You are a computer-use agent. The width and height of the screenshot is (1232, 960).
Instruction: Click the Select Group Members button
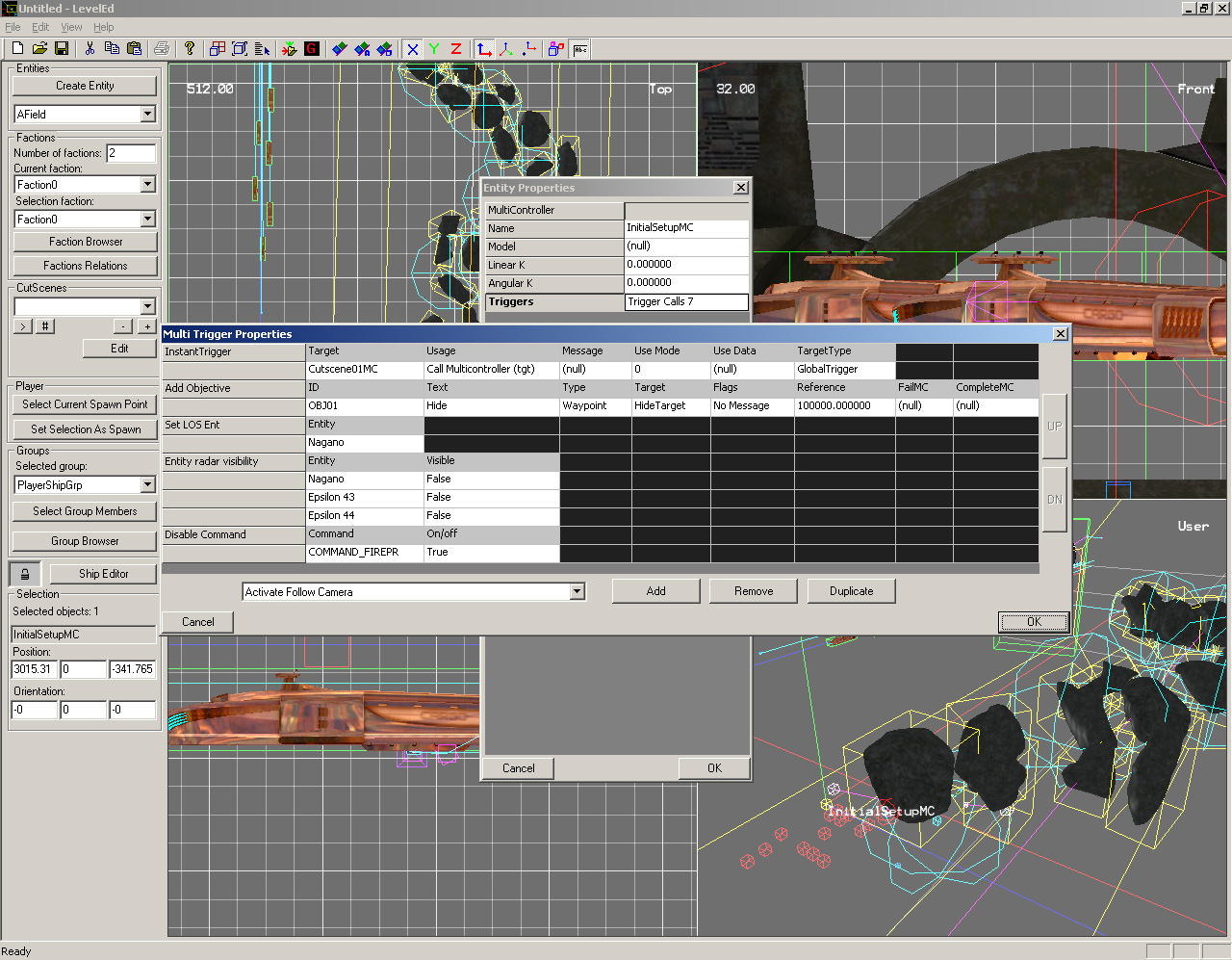(x=85, y=511)
